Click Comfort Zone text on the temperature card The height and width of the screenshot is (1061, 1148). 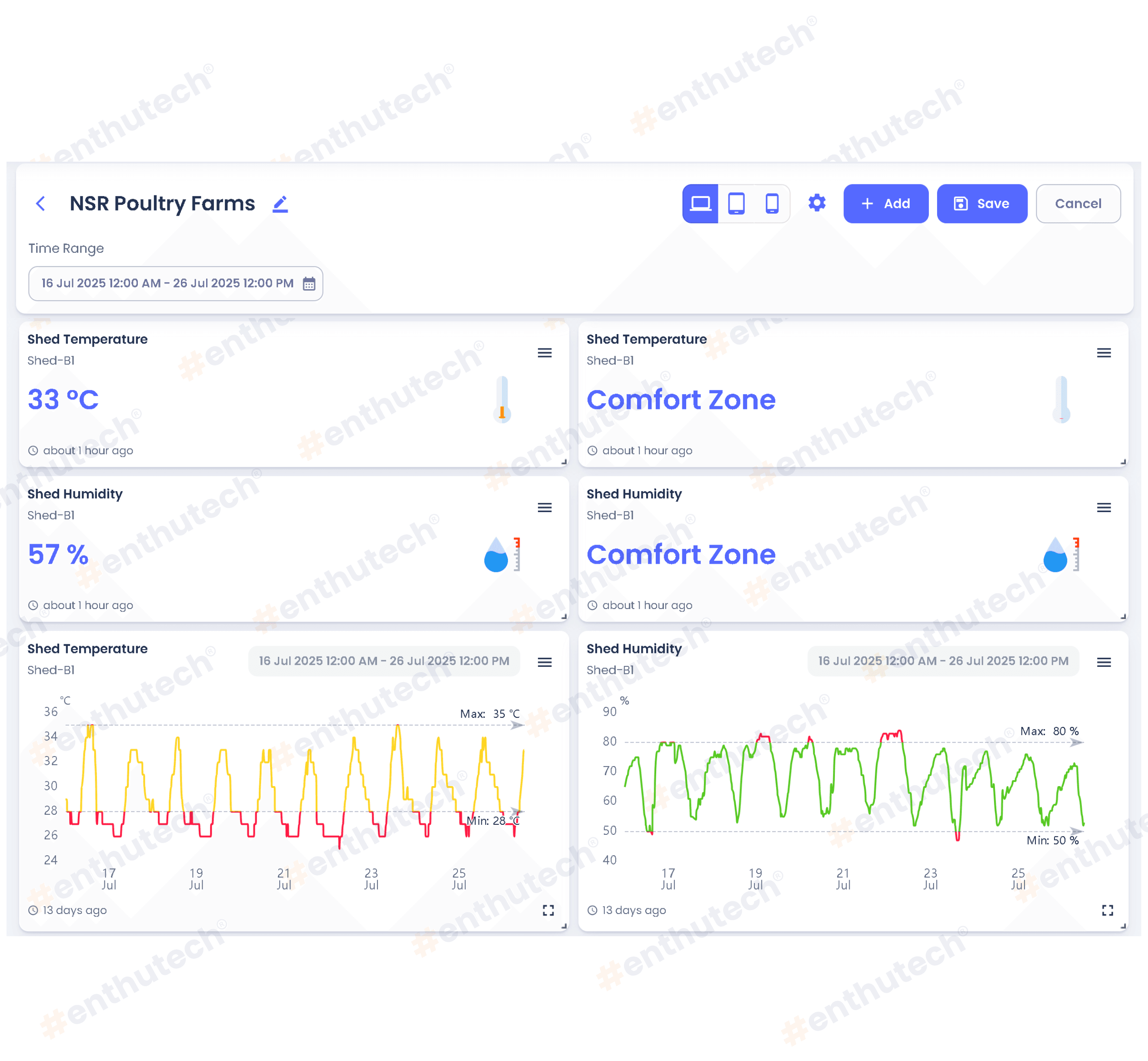tap(681, 400)
